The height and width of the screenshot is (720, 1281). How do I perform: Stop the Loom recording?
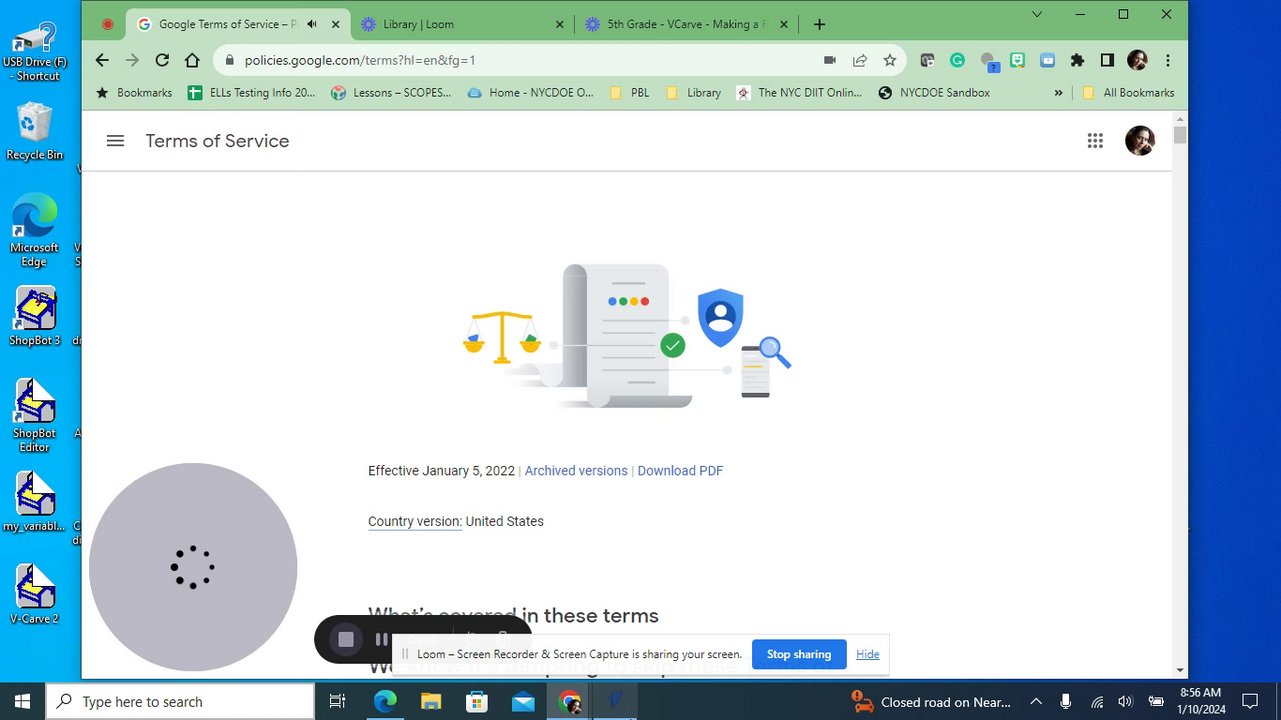pos(346,639)
